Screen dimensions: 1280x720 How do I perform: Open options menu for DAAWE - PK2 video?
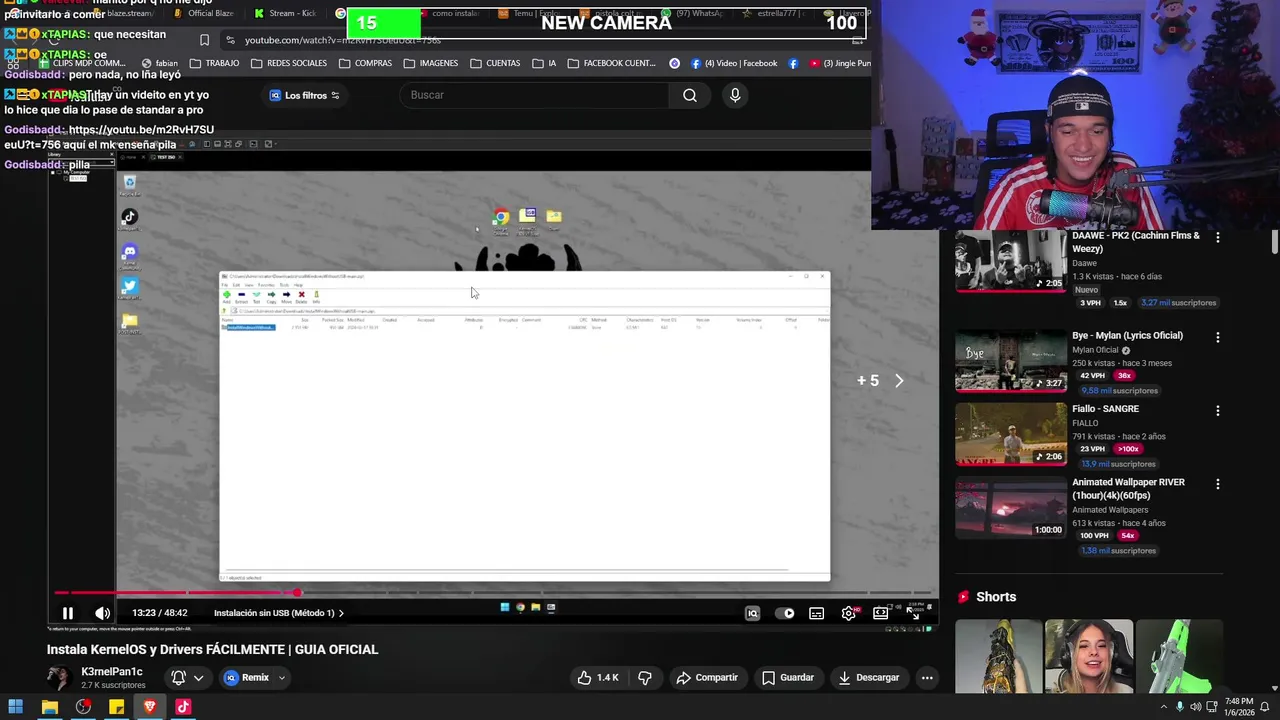click(x=1217, y=237)
